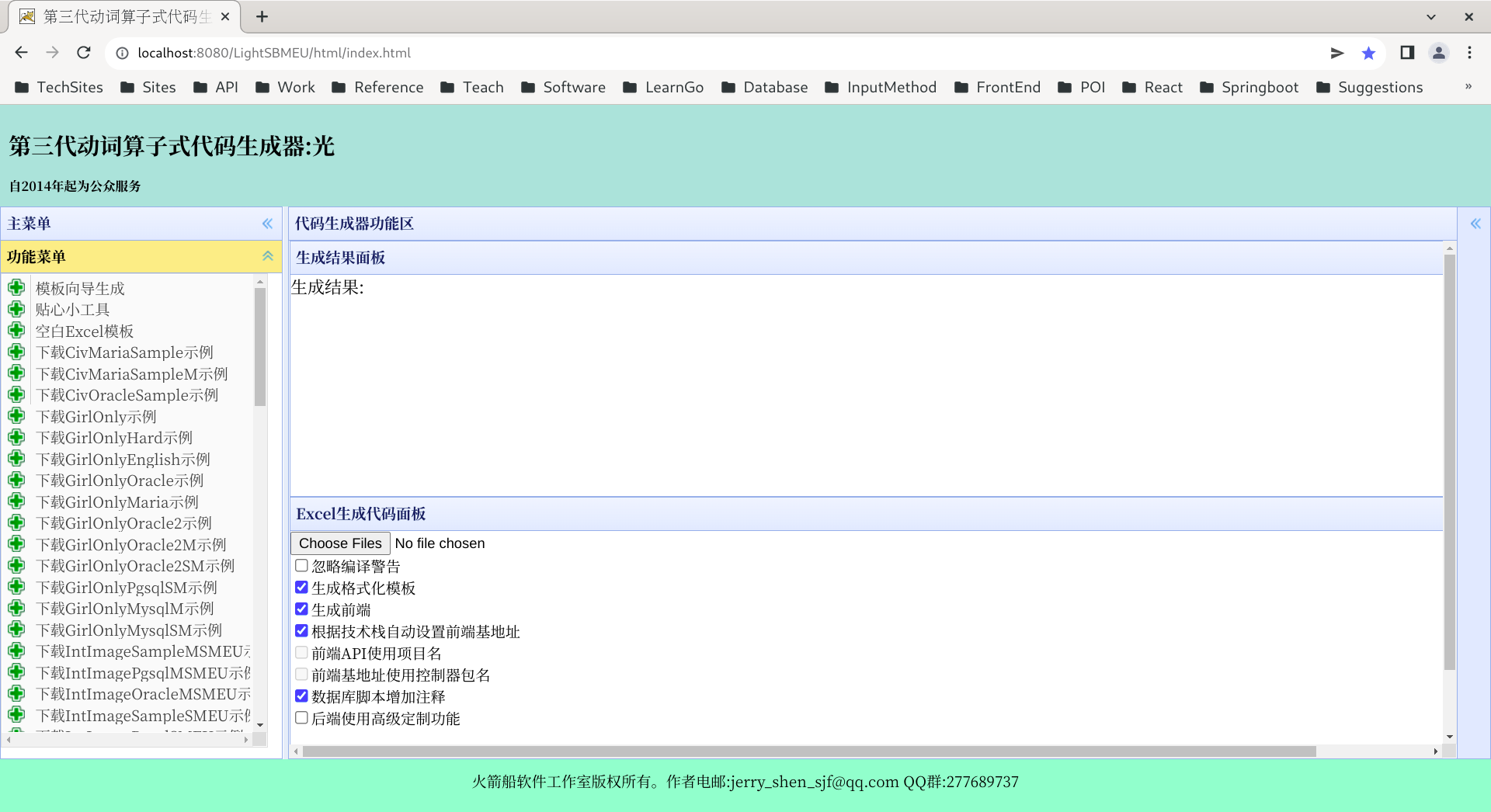Enable the 后端使用高级定制功能 checkbox
The height and width of the screenshot is (812, 1491).
[x=301, y=717]
